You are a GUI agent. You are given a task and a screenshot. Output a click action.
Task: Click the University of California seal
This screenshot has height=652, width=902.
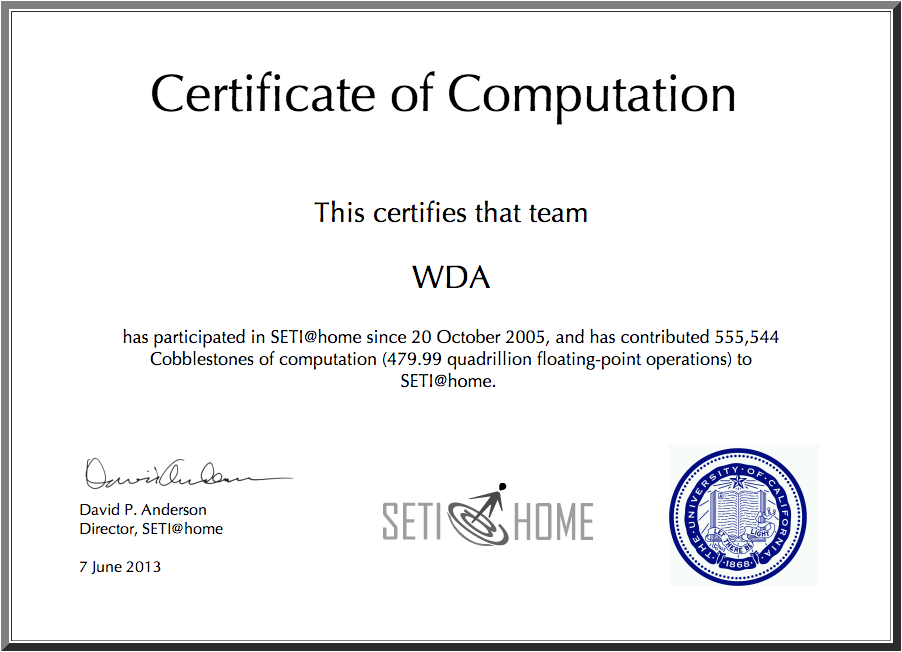tap(742, 515)
